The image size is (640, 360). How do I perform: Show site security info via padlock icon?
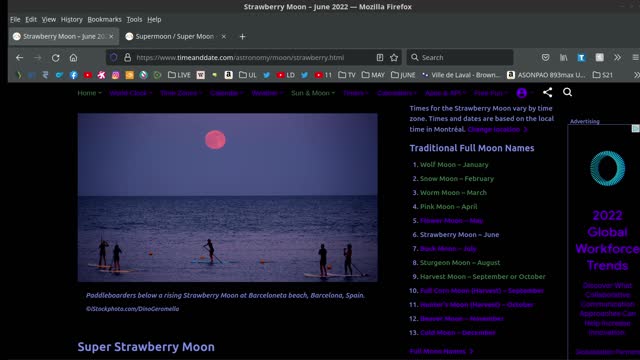pos(127,58)
